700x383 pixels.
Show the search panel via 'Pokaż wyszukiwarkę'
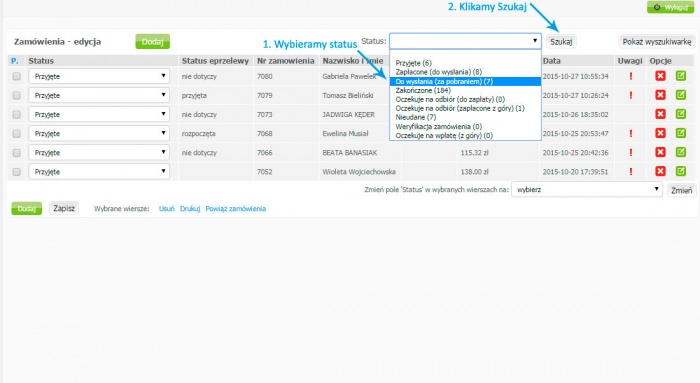(657, 42)
